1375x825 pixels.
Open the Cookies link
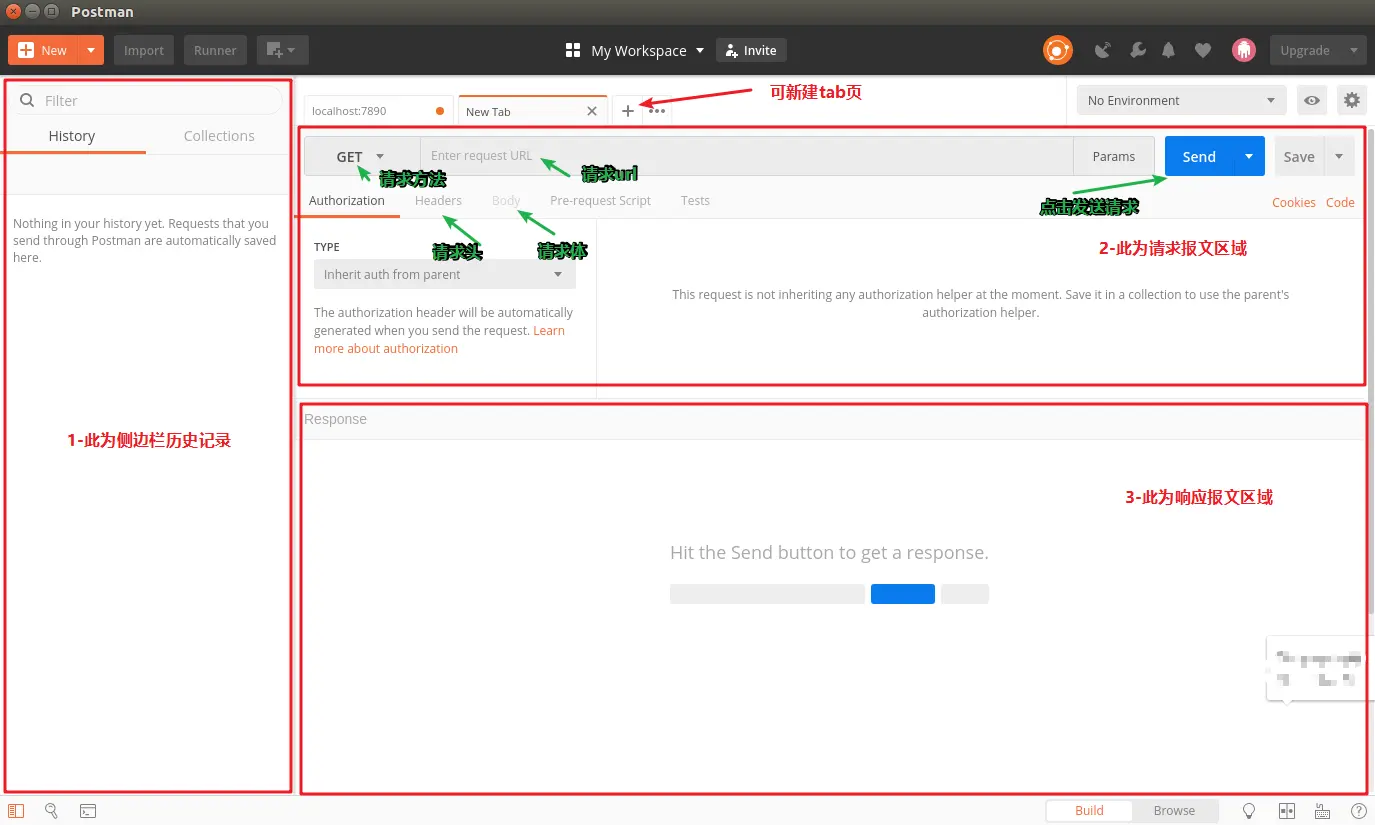click(1293, 202)
